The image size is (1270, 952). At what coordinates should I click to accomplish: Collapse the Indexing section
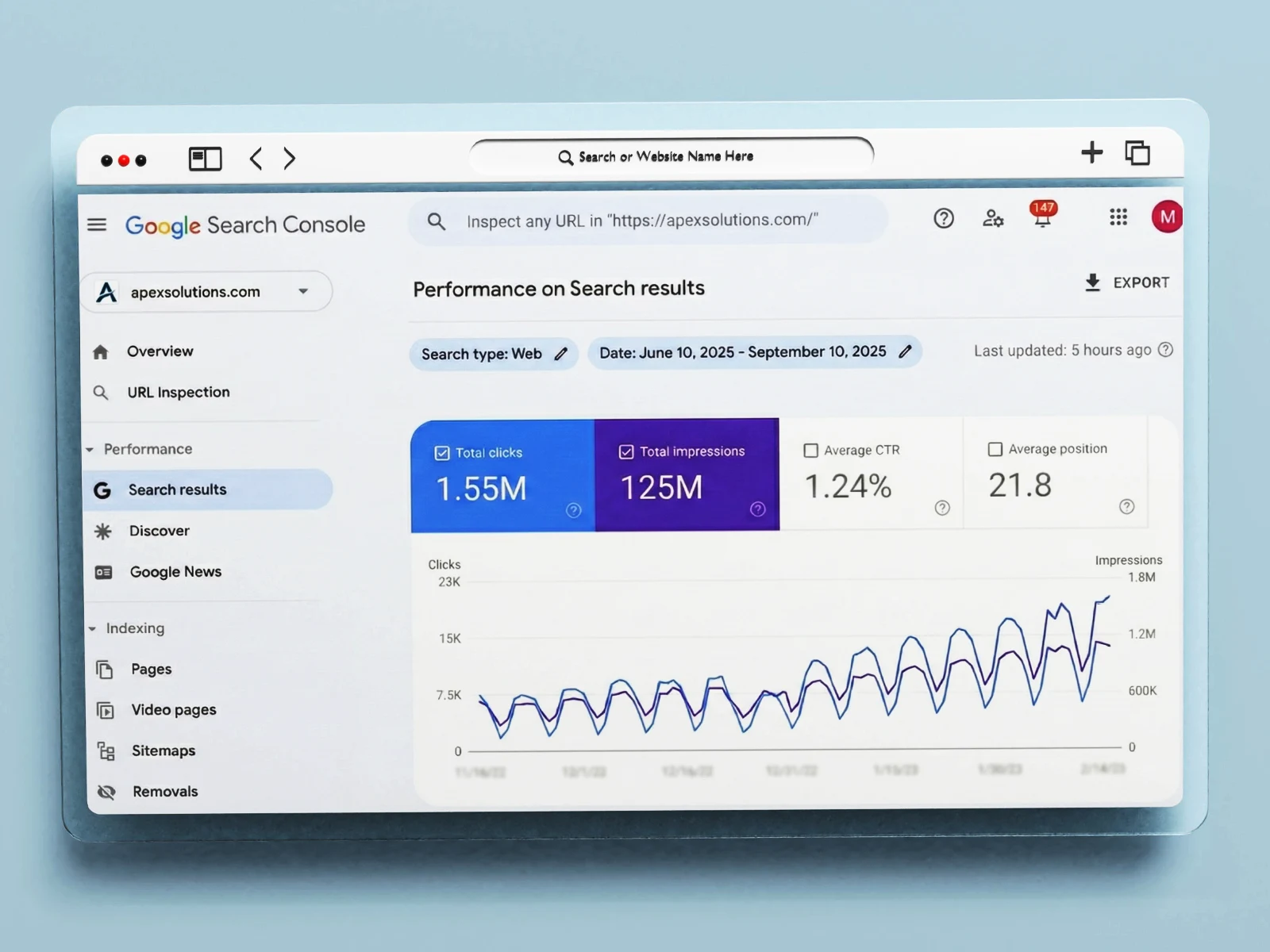pos(92,629)
